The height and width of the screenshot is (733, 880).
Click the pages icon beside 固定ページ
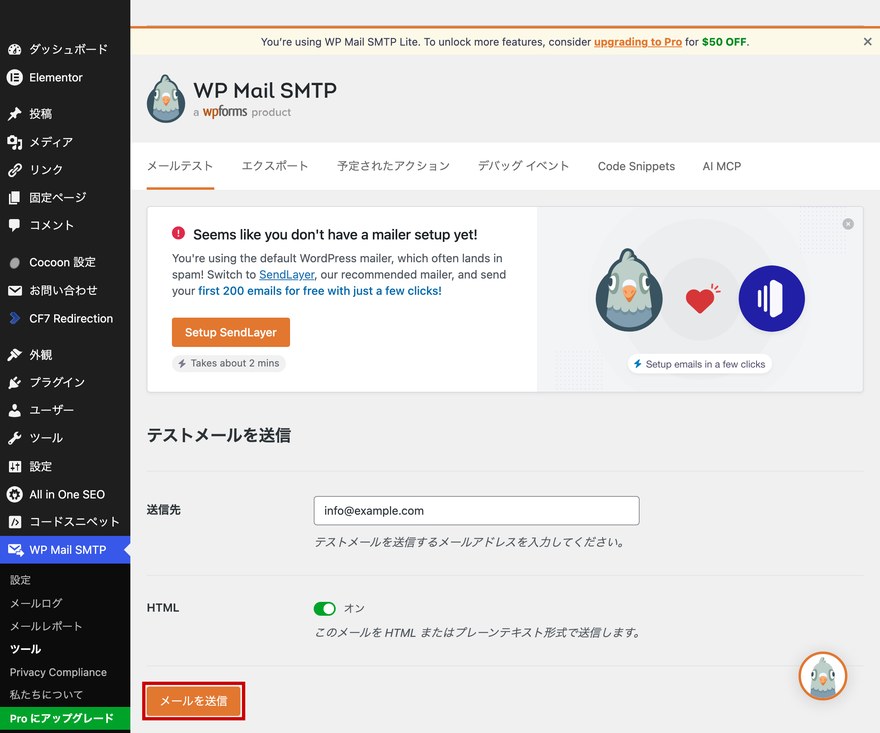pos(15,198)
